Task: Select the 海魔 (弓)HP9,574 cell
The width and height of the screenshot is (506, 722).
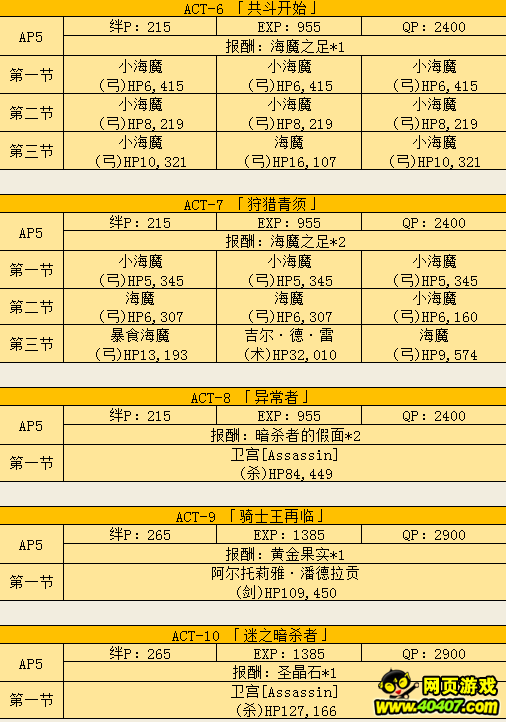Action: tap(434, 344)
